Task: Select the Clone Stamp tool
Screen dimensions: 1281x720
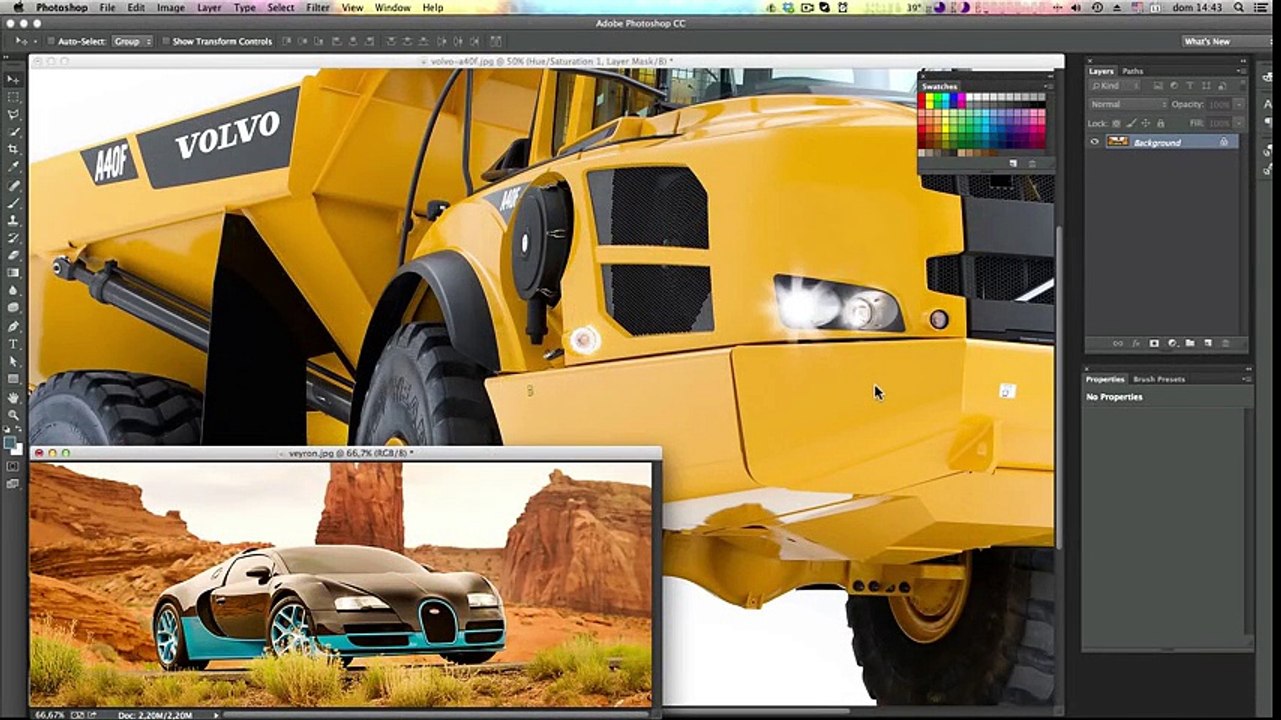Action: coord(13,221)
